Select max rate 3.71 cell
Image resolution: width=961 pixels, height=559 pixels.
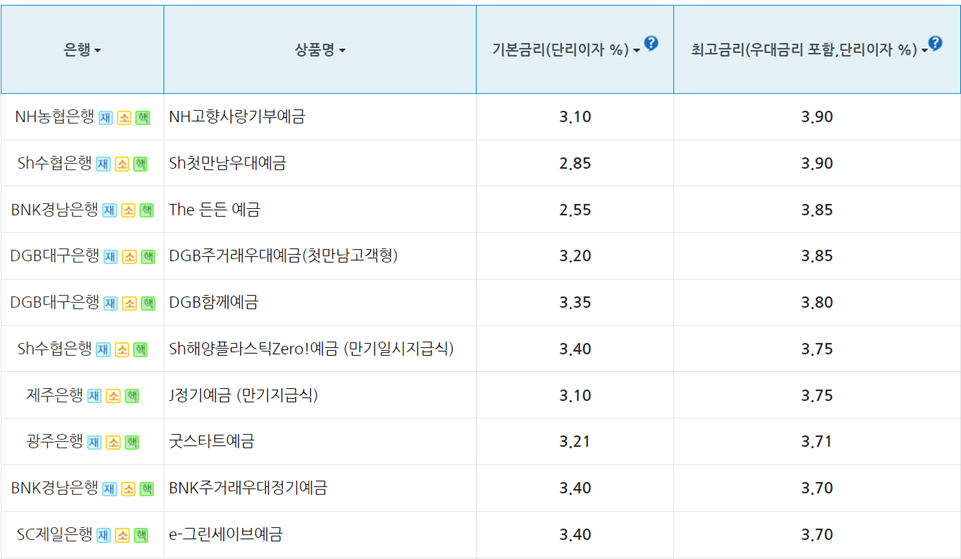817,442
